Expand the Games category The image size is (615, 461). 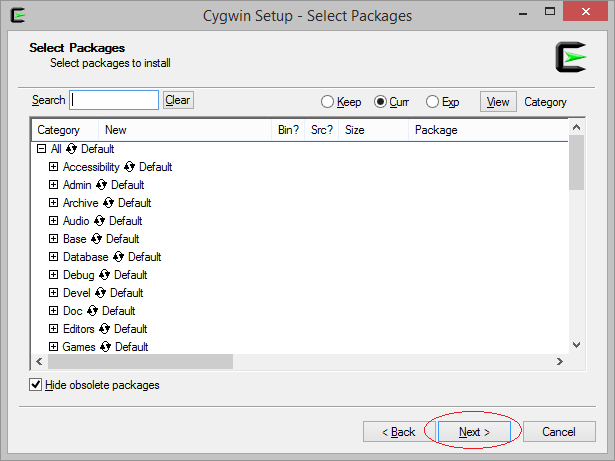click(x=53, y=347)
